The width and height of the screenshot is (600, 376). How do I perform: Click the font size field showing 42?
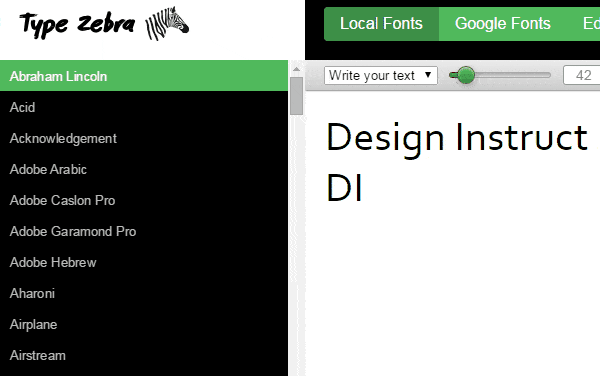(582, 75)
